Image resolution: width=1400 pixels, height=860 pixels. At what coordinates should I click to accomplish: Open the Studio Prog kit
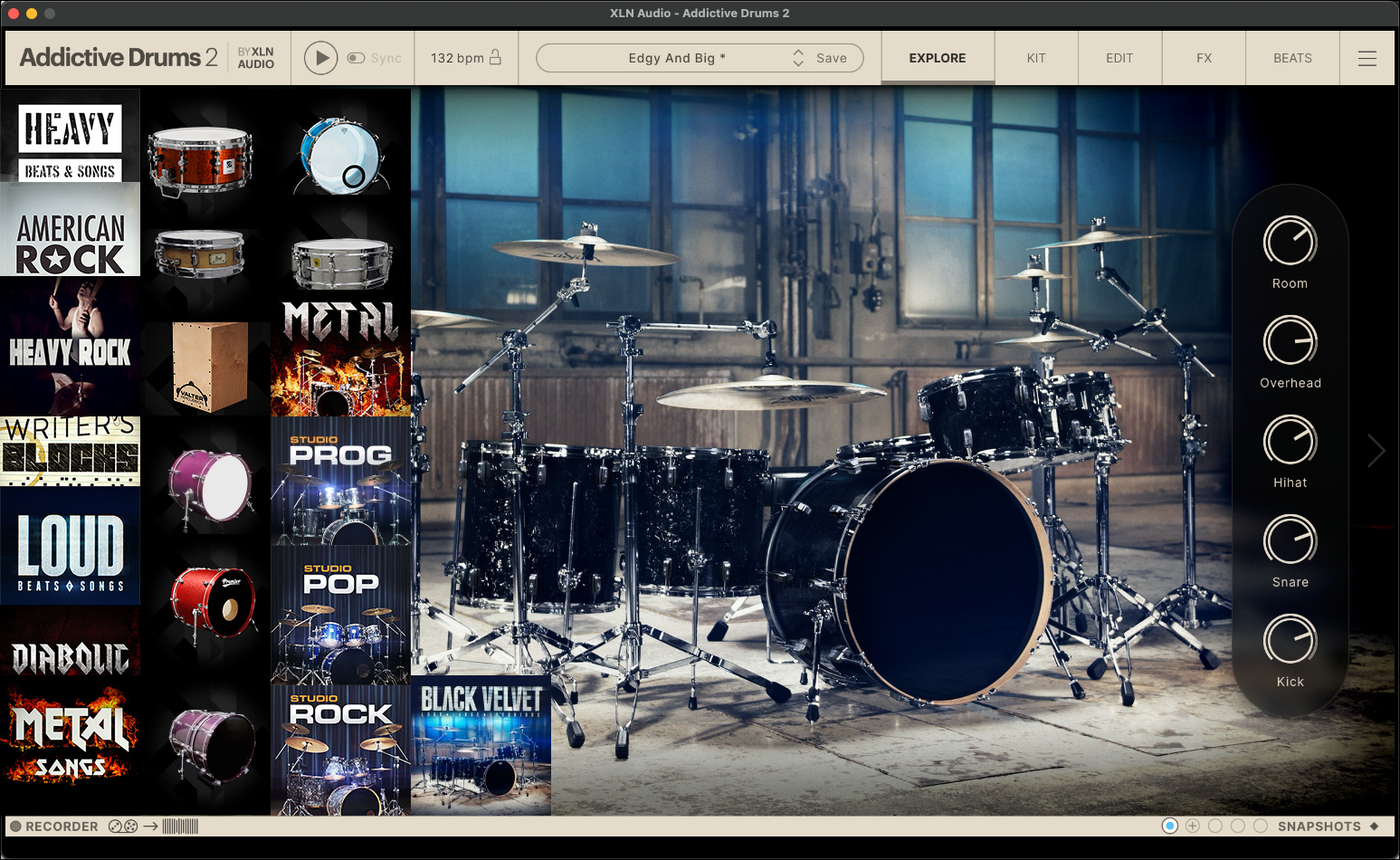tap(341, 482)
